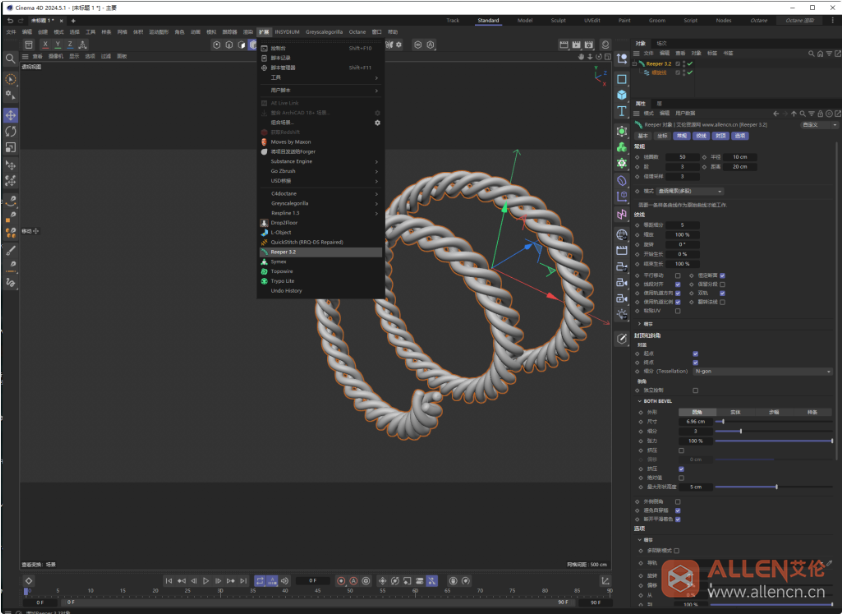Click the Attribute Manager up arrow icon

tap(794, 113)
